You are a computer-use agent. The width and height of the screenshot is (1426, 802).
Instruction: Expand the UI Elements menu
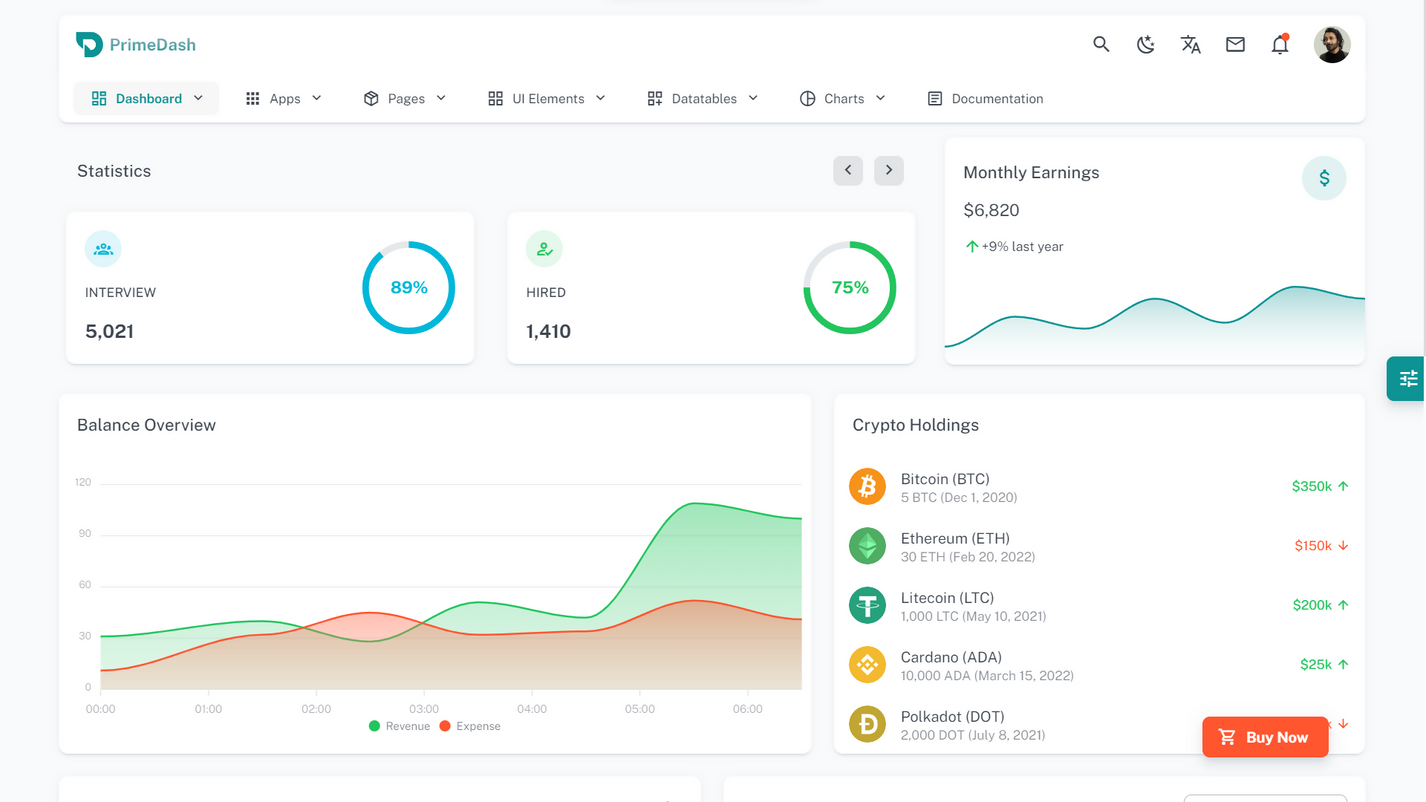[545, 98]
